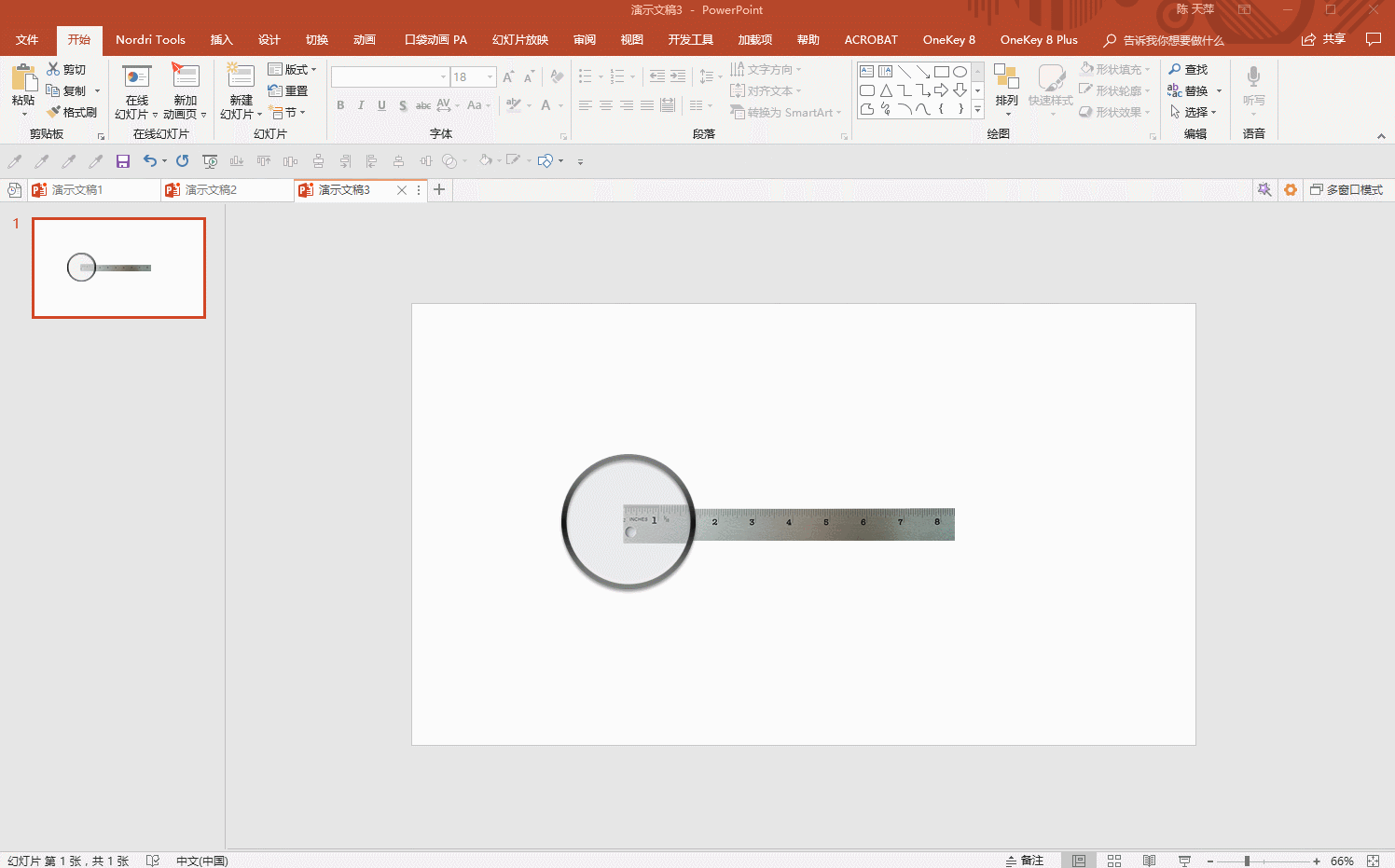
Task: Click the Cut (剪切) scissors
Action: (66, 70)
